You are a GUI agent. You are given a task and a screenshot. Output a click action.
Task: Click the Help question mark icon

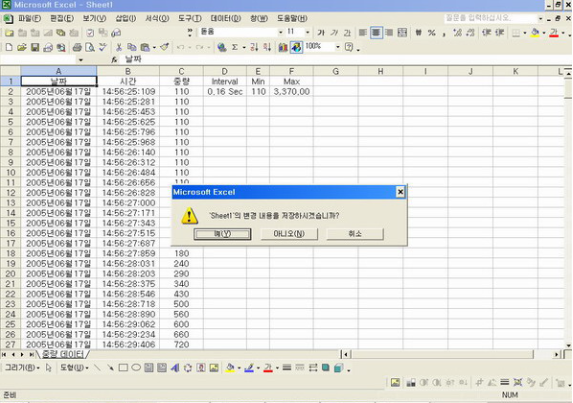(x=349, y=47)
